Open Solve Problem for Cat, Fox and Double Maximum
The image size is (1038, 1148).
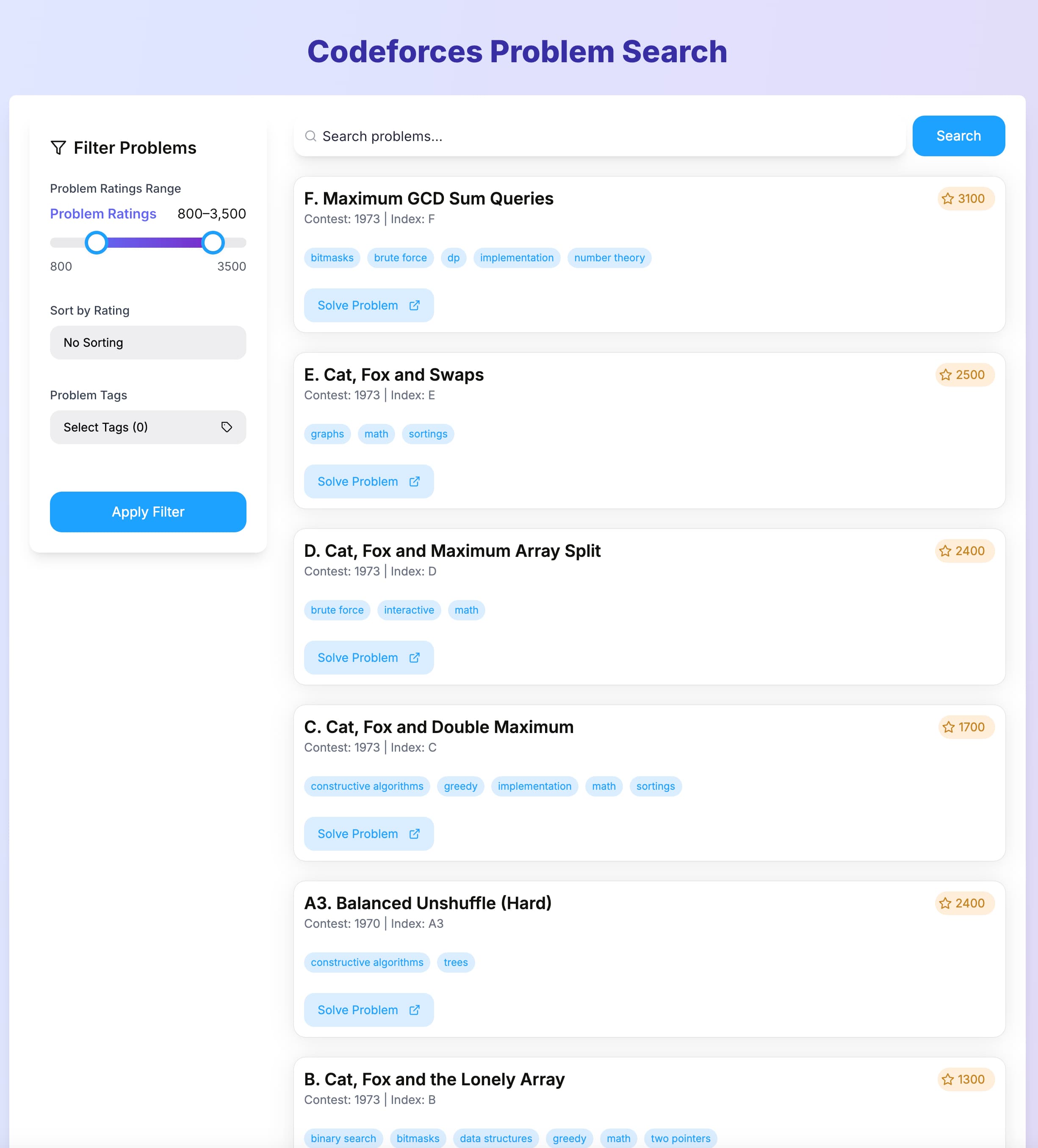click(368, 834)
